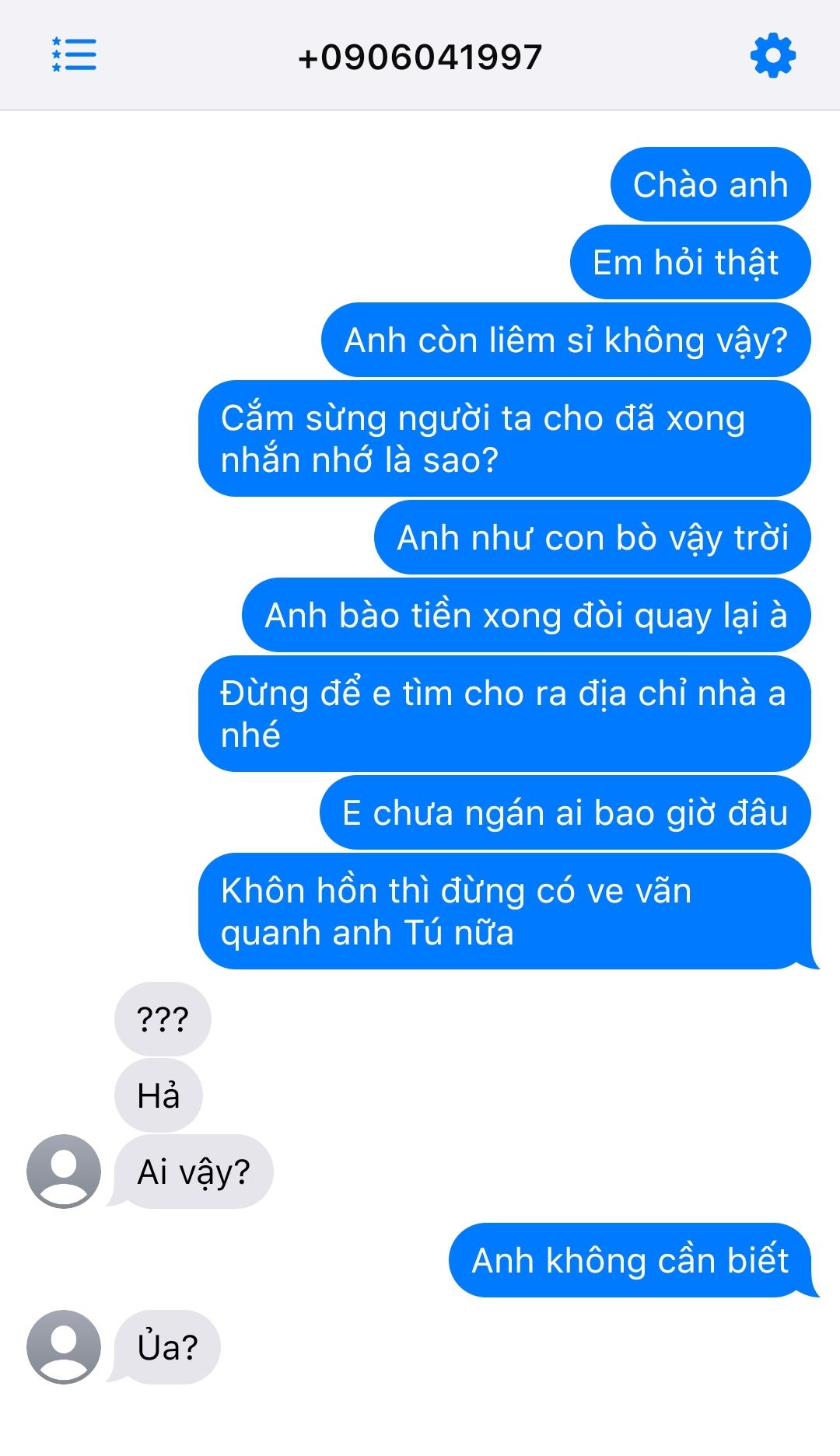Tap the "E chưa ngán ai bao giờ đâu" bubble

[565, 812]
